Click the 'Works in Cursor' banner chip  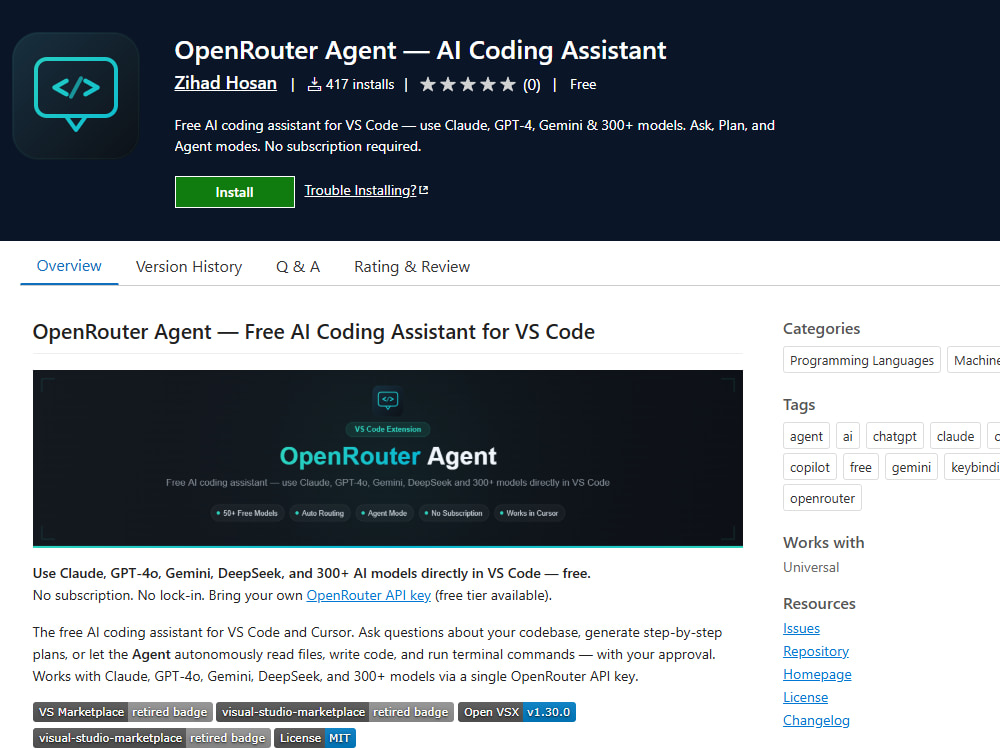(x=529, y=513)
